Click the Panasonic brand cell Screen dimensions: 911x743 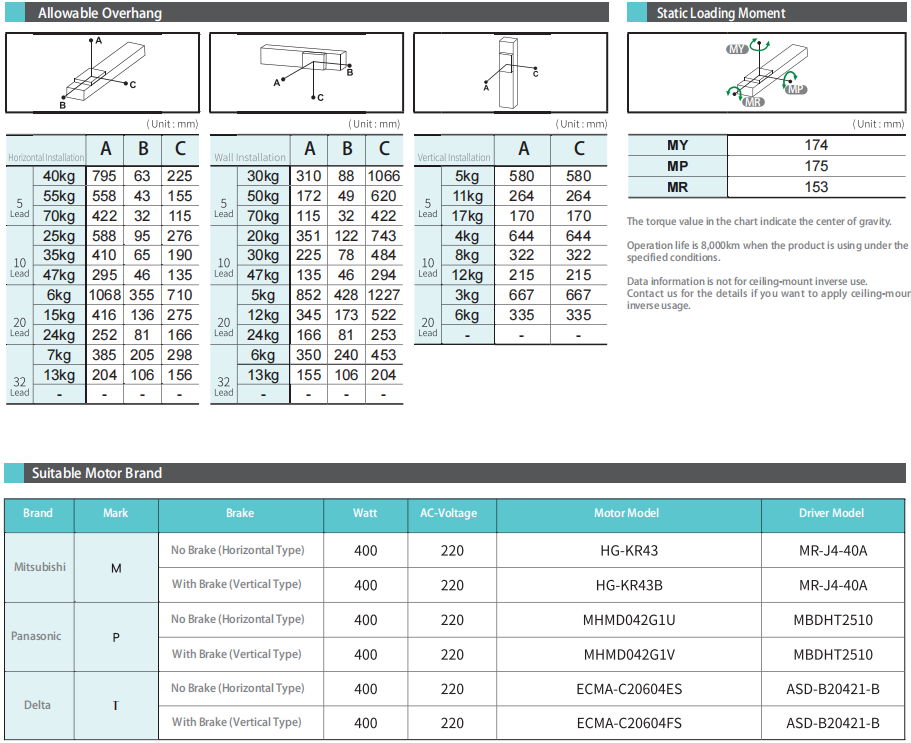click(37, 636)
